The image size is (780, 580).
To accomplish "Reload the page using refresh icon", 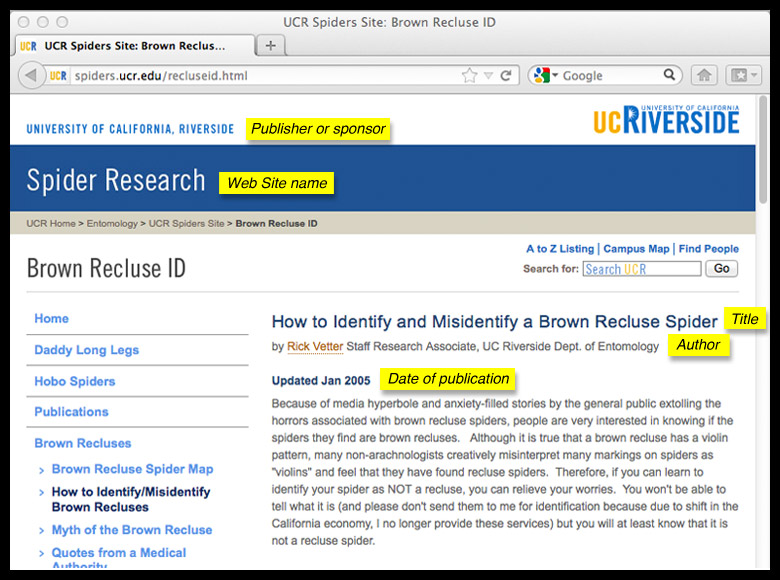I will [507, 75].
